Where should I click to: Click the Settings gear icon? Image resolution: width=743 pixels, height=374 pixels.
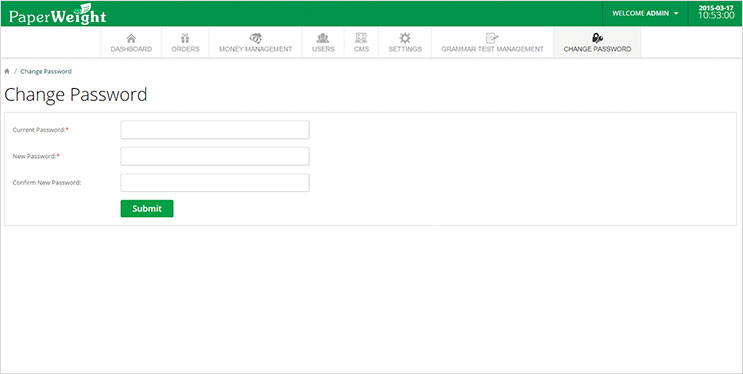point(405,38)
